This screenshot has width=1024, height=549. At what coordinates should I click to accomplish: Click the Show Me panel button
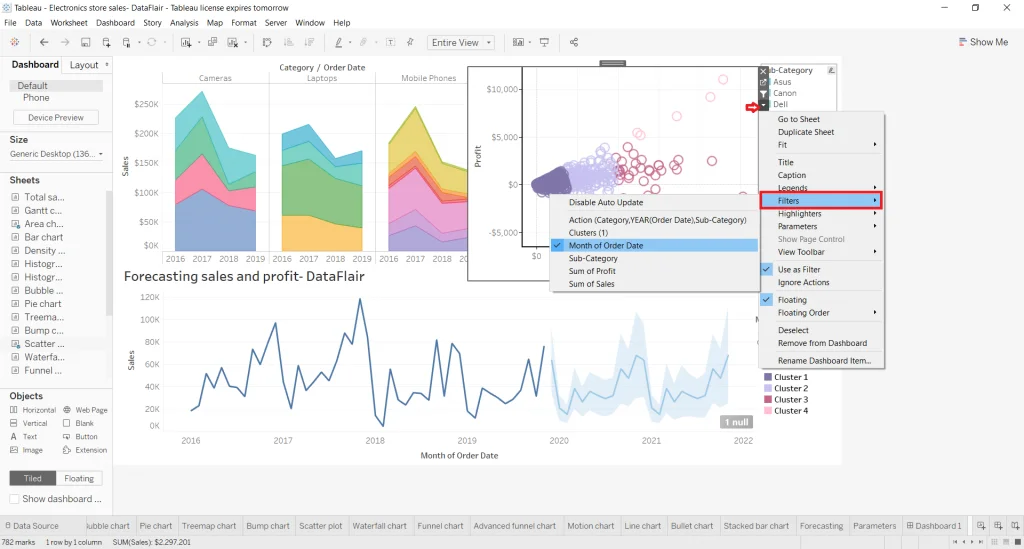tap(983, 42)
